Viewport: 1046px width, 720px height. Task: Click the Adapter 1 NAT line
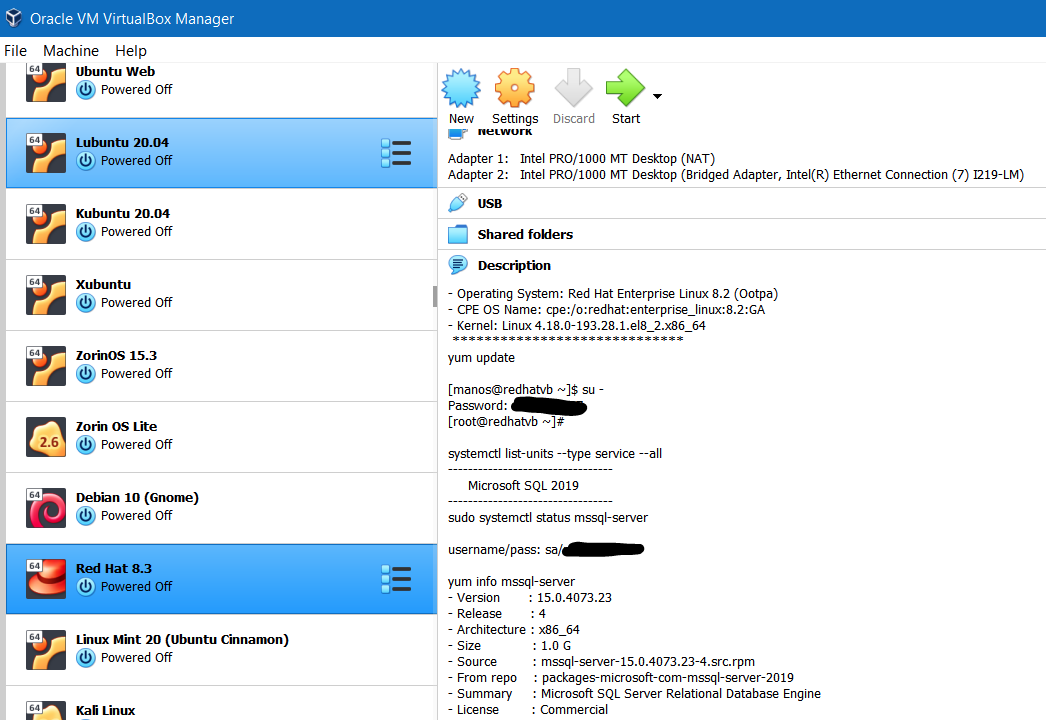click(581, 159)
